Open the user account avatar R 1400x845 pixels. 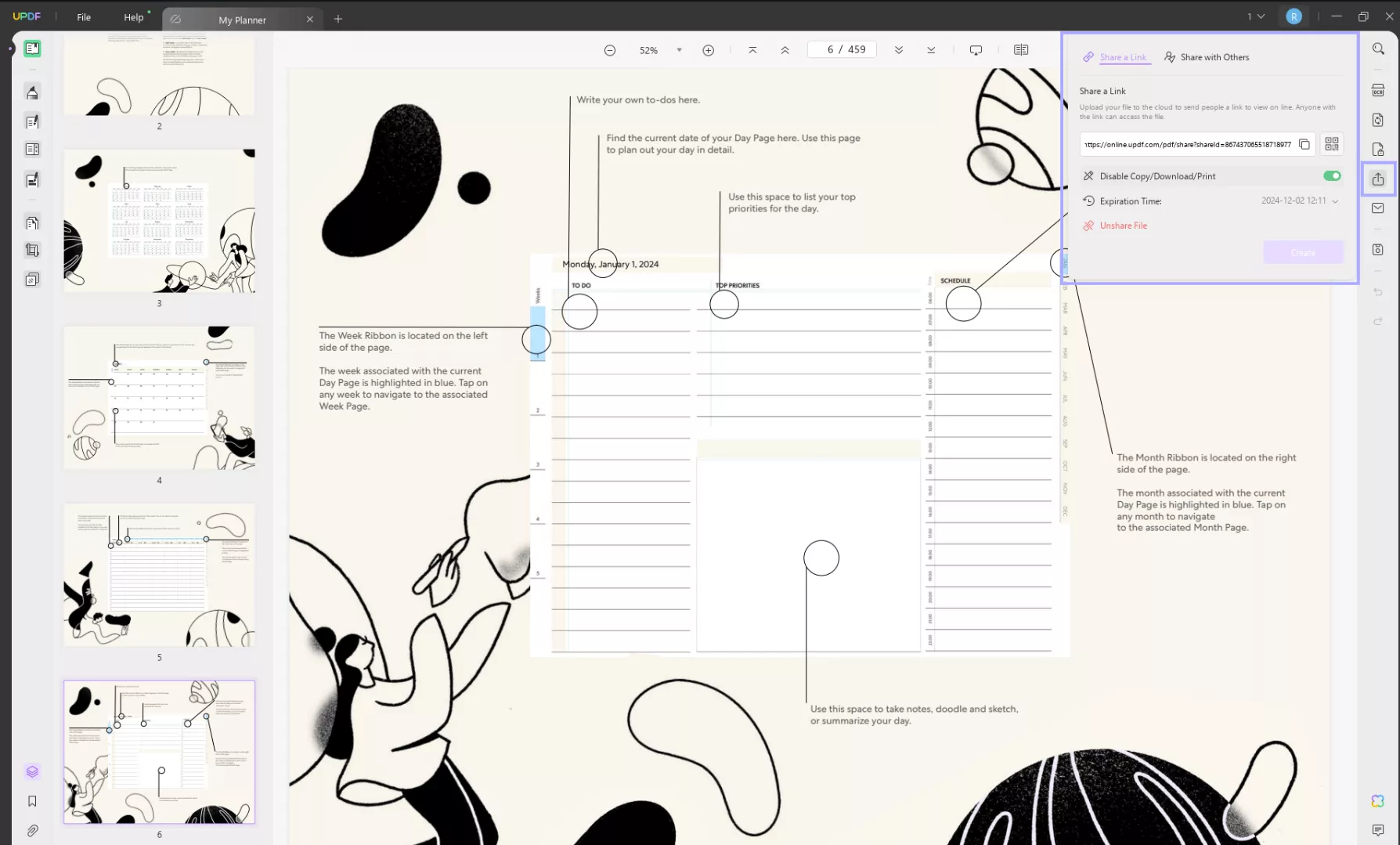tap(1294, 16)
